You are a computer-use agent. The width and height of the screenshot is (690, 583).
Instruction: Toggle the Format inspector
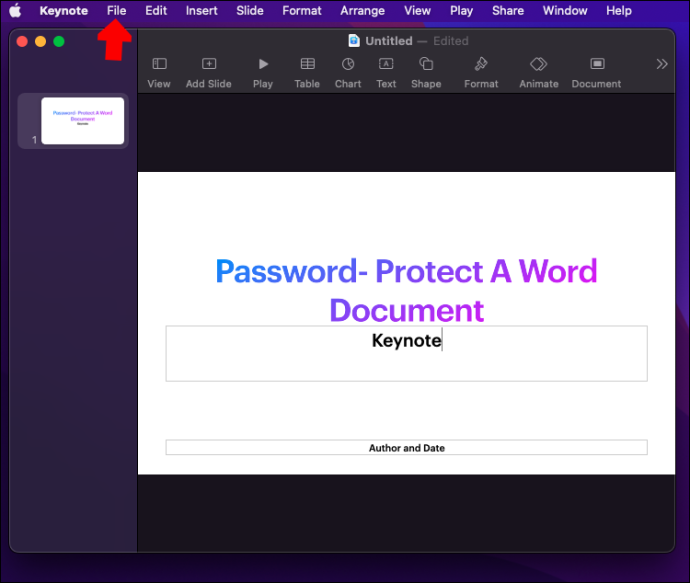(481, 73)
